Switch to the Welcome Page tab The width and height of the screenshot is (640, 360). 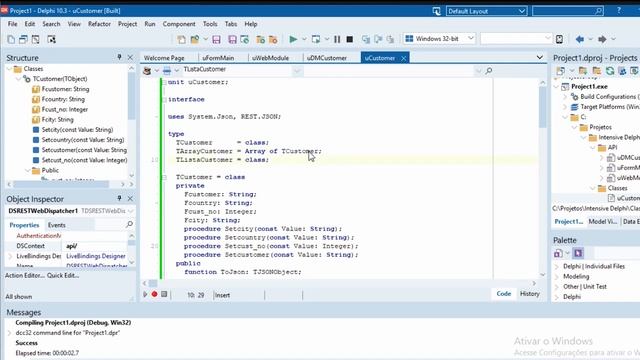pos(164,58)
